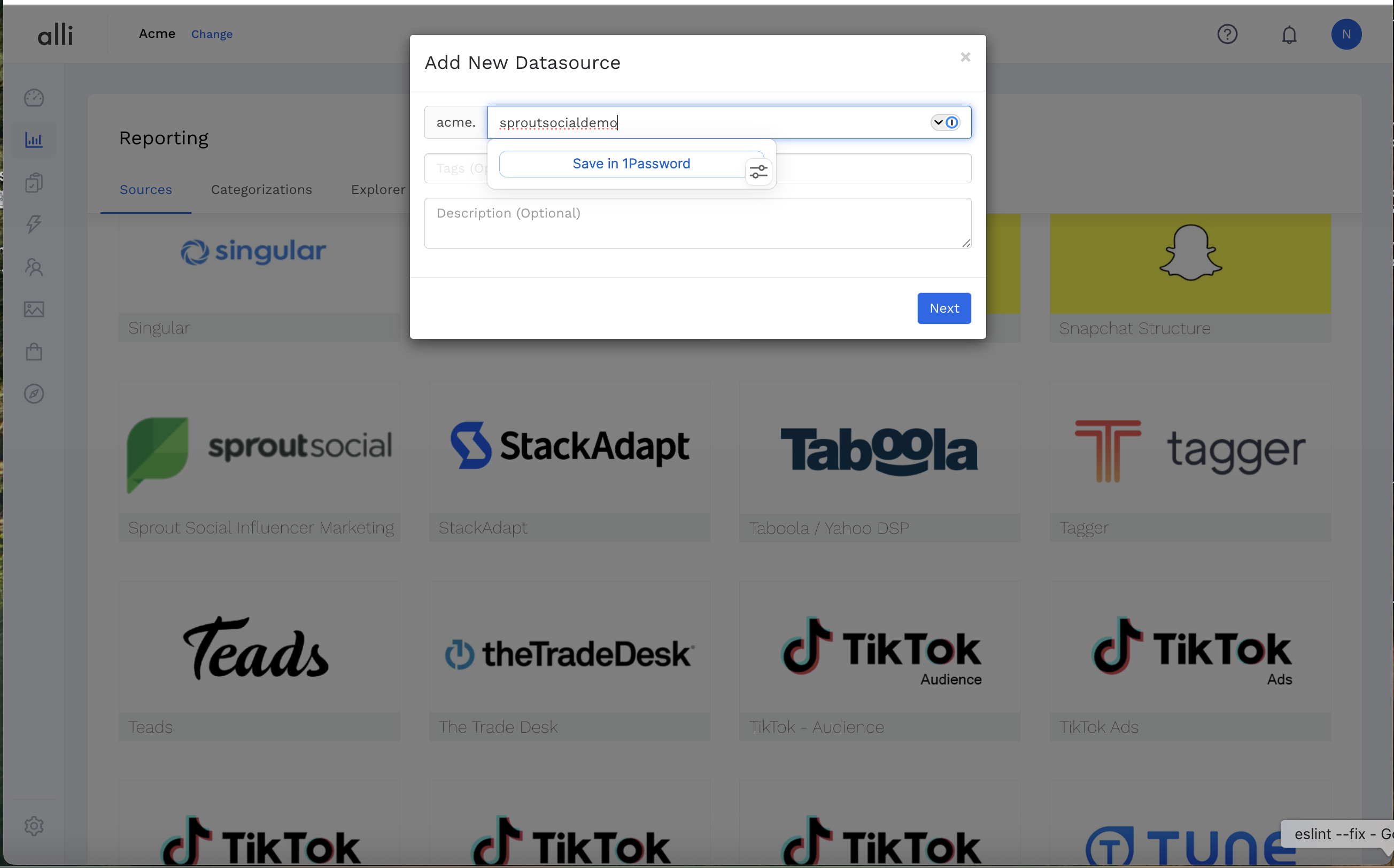Open the clipboard checklist sidebar icon
This screenshot has height=868, width=1394.
(x=34, y=183)
